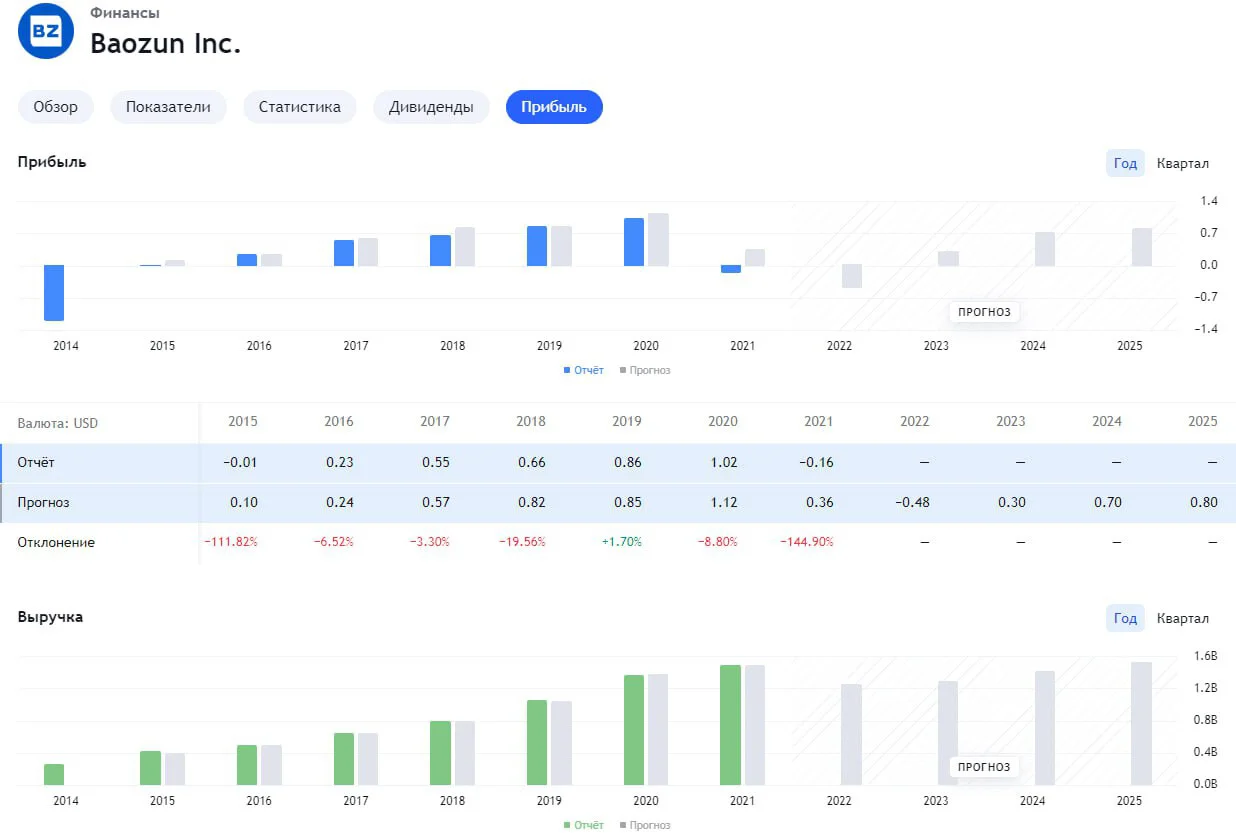Image resolution: width=1236 pixels, height=833 pixels.
Task: Select Год in the Прибыль chart
Action: click(x=1125, y=163)
